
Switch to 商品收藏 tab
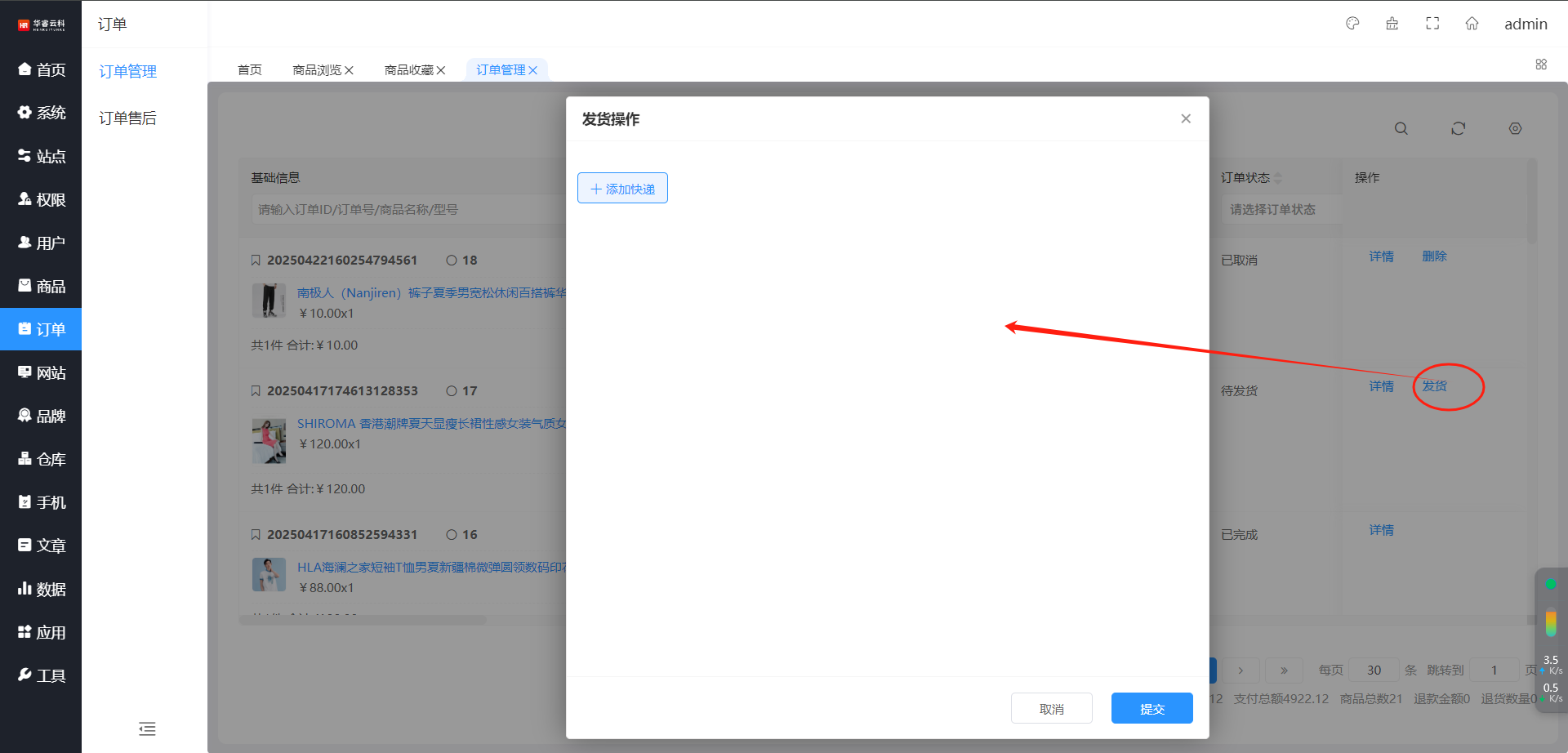point(408,70)
